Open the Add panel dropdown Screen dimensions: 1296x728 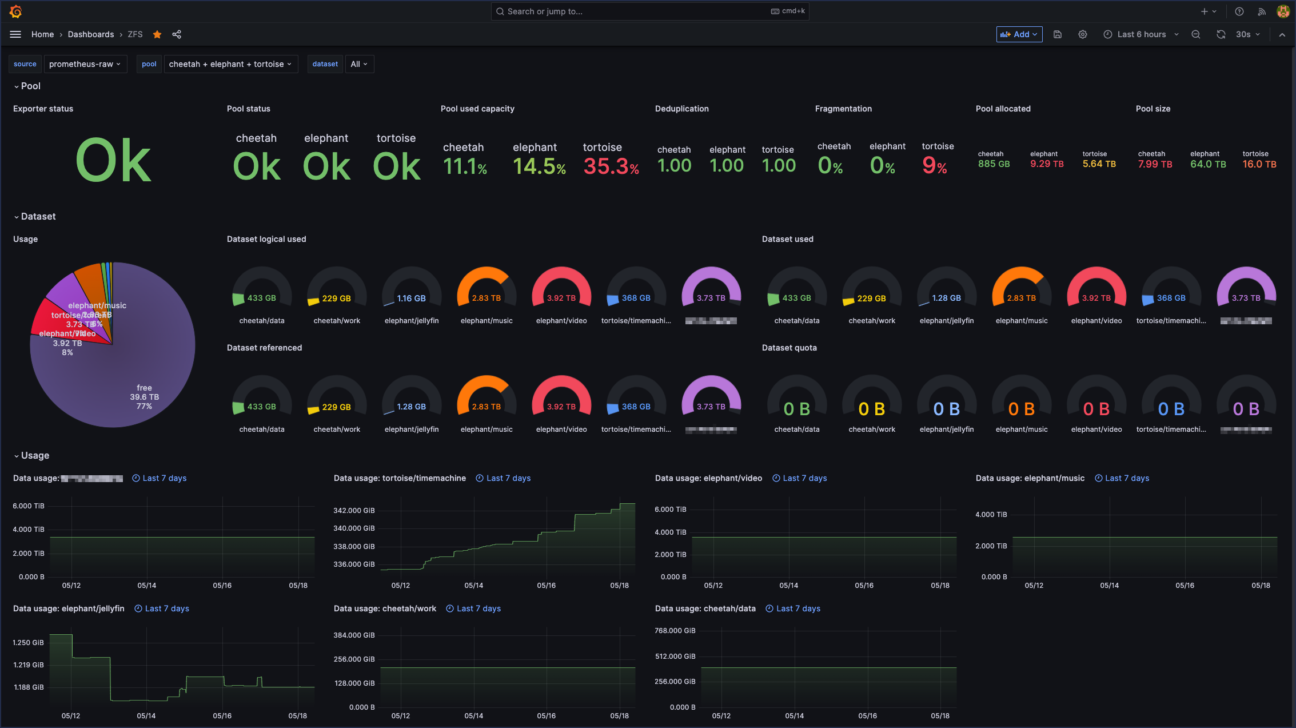coord(1019,34)
